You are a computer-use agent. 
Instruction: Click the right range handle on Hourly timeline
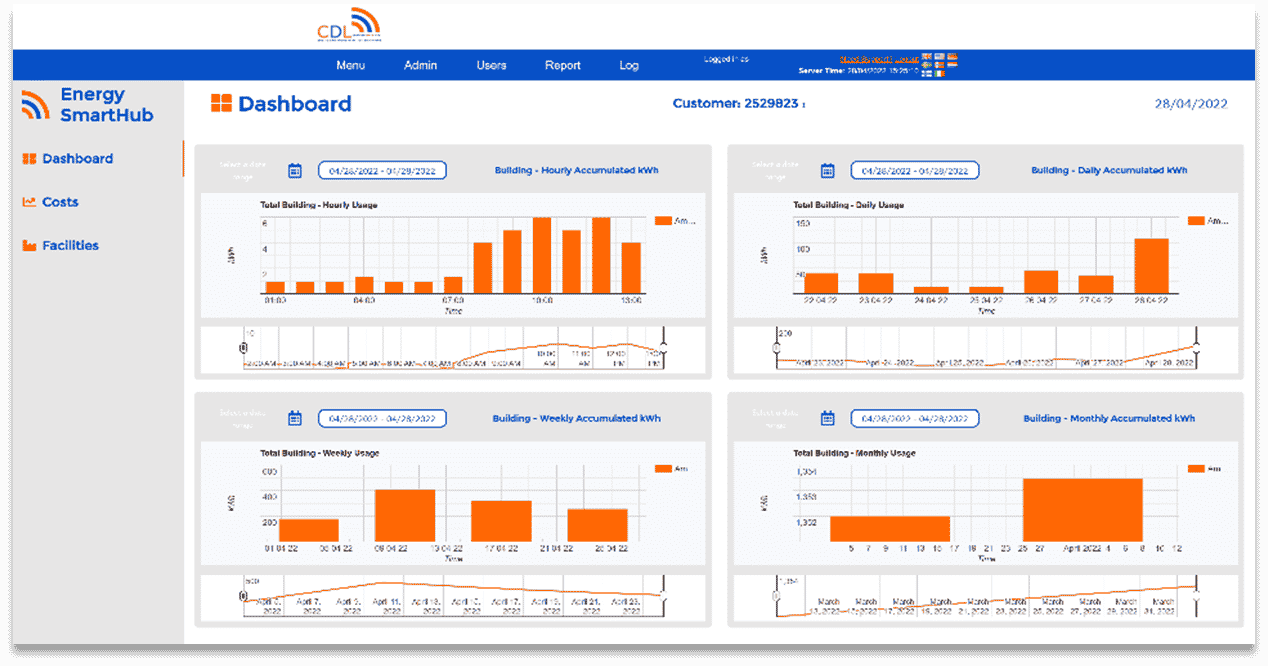[663, 347]
